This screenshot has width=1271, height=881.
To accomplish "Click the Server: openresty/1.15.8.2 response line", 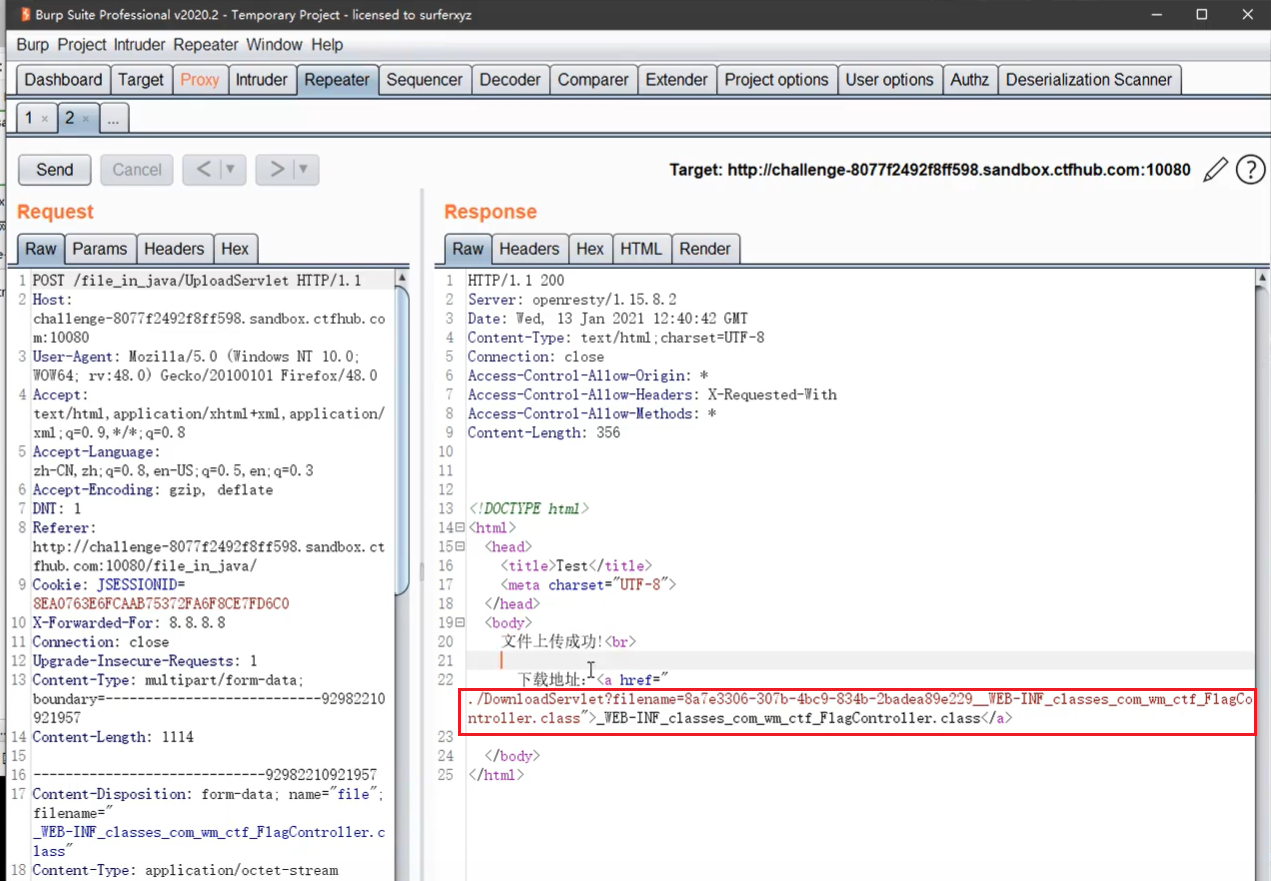I will coord(572,300).
